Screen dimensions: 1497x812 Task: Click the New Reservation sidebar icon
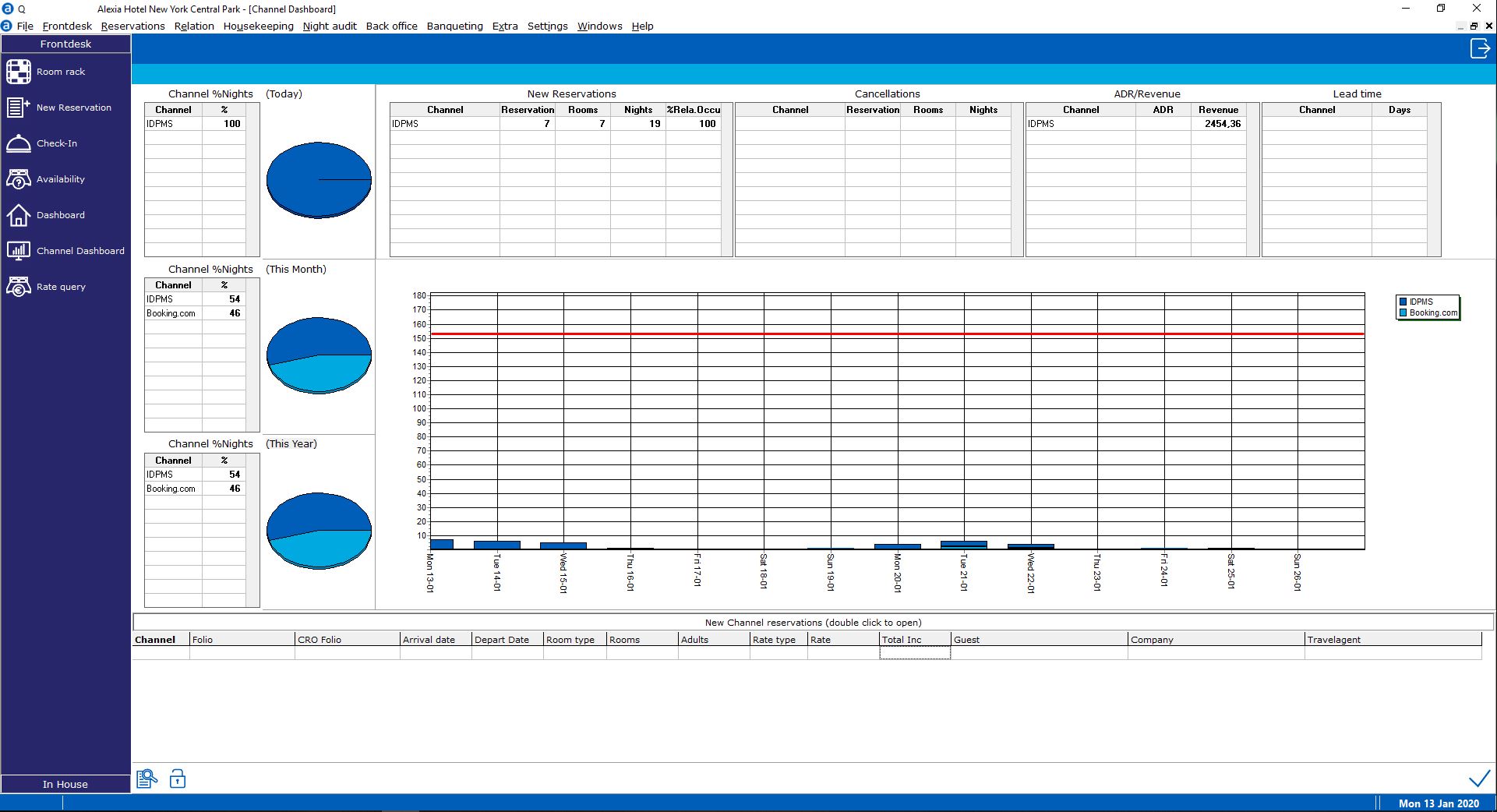(x=19, y=108)
